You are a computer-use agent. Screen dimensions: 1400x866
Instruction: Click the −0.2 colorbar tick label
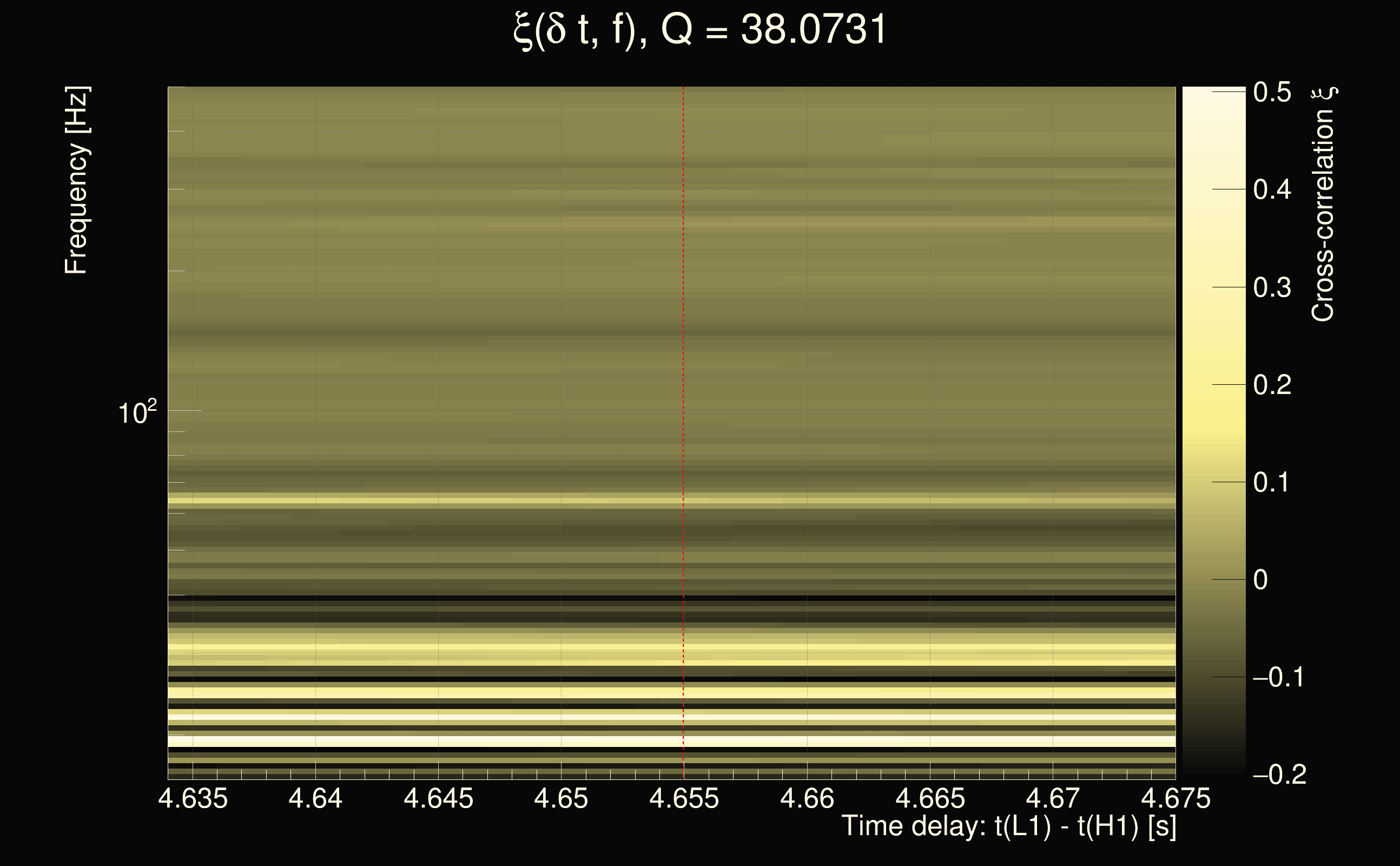(1279, 775)
